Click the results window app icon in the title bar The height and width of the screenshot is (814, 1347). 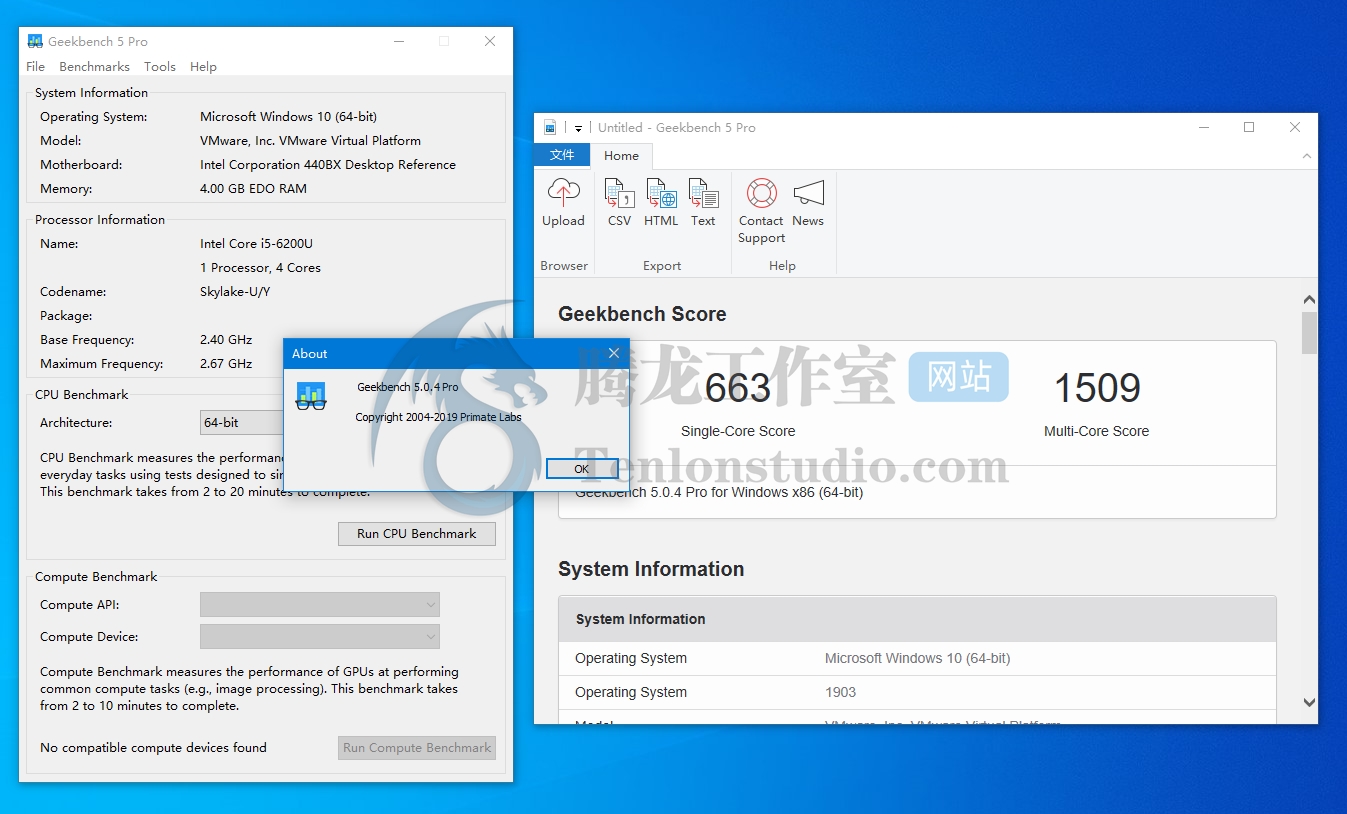tap(550, 127)
